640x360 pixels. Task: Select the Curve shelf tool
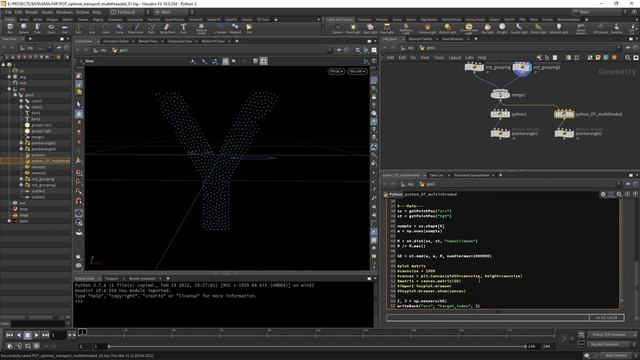(x=119, y=28)
